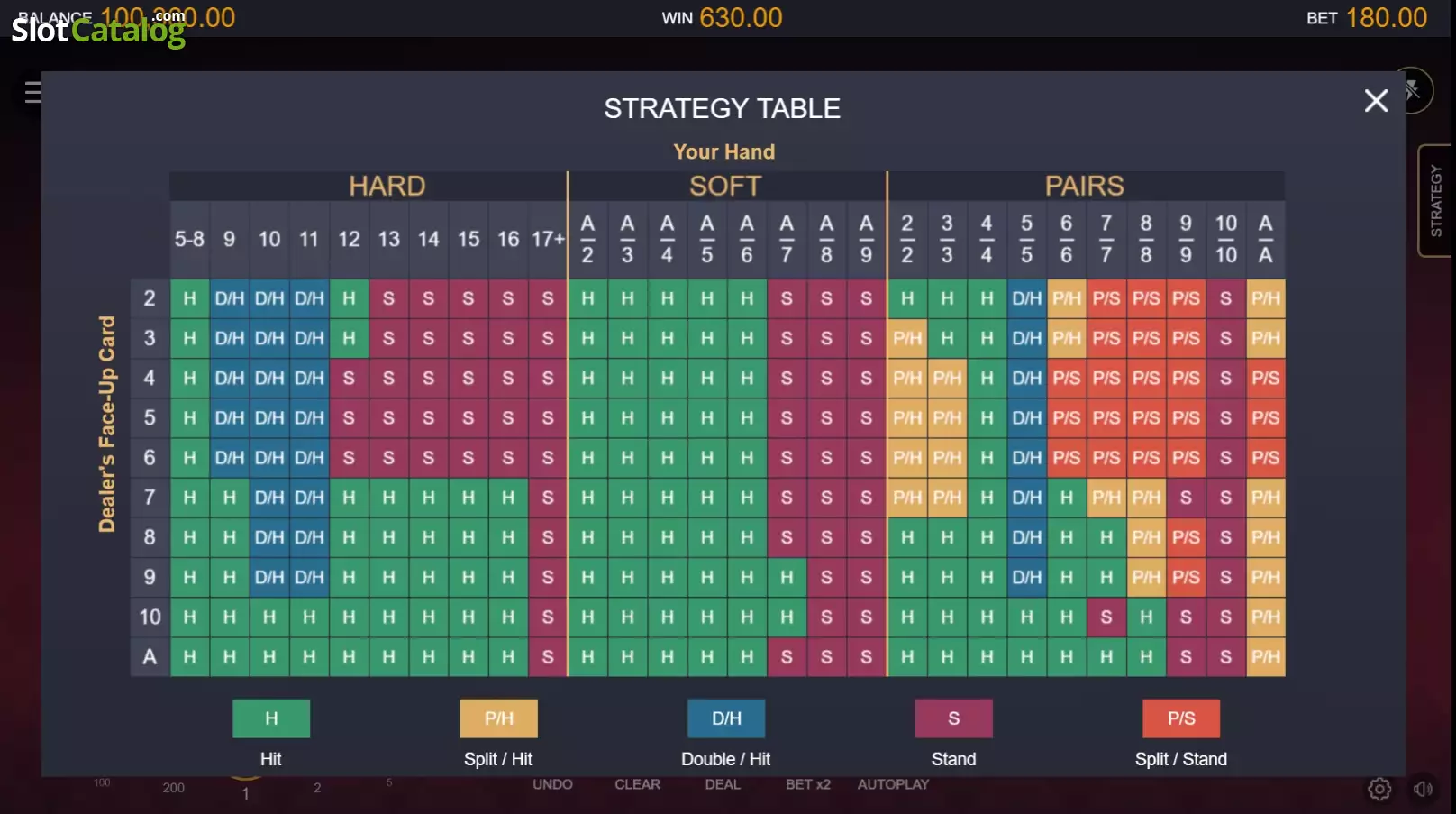Click the red Split / Stand legend swatch
This screenshot has width=1456, height=814.
1181,718
